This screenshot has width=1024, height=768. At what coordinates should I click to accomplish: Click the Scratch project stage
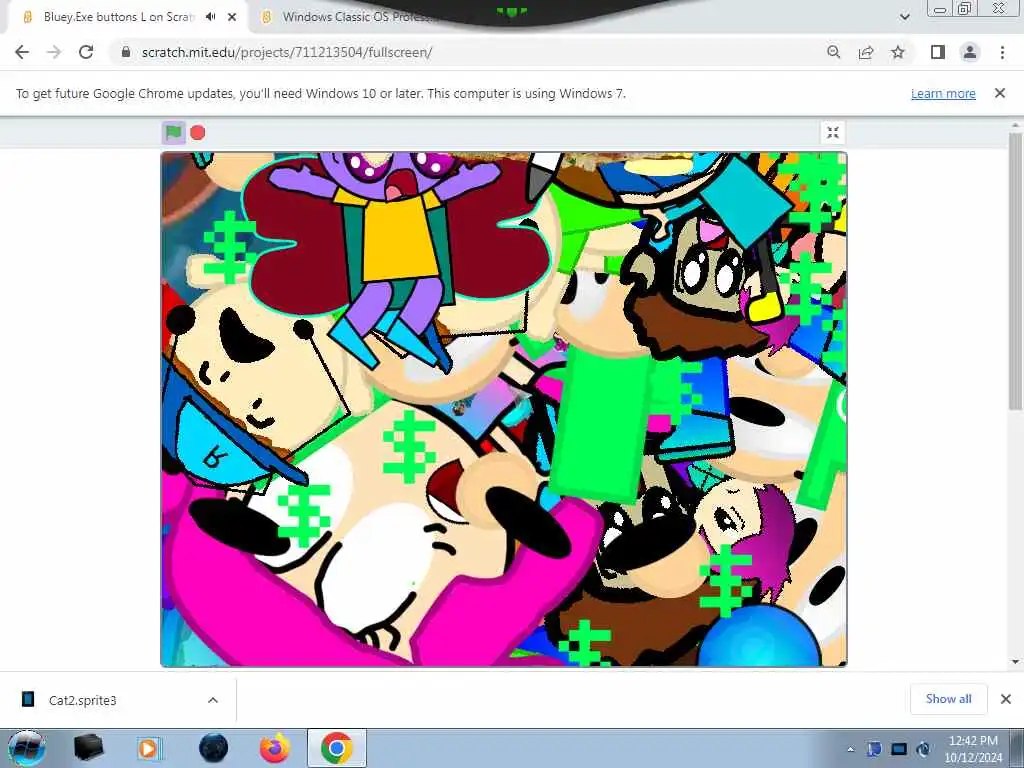coord(504,409)
